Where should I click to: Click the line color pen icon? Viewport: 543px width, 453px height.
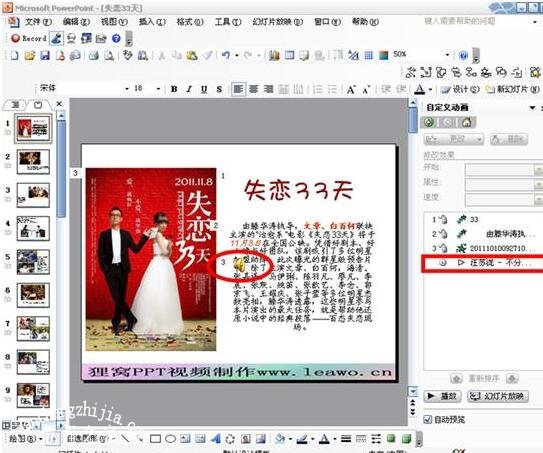302,439
